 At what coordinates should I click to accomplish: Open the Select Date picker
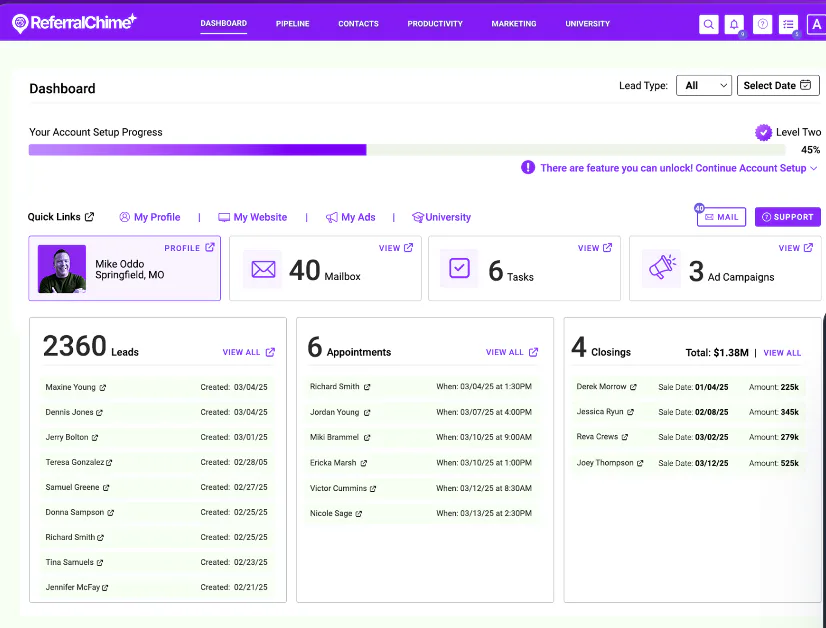(x=778, y=85)
